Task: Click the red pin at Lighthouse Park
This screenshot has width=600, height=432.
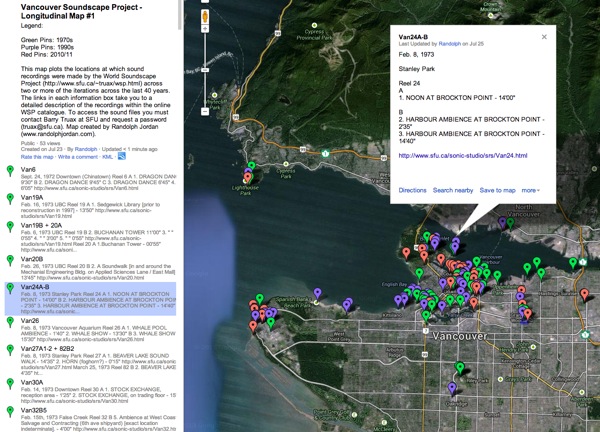Action: tap(248, 179)
